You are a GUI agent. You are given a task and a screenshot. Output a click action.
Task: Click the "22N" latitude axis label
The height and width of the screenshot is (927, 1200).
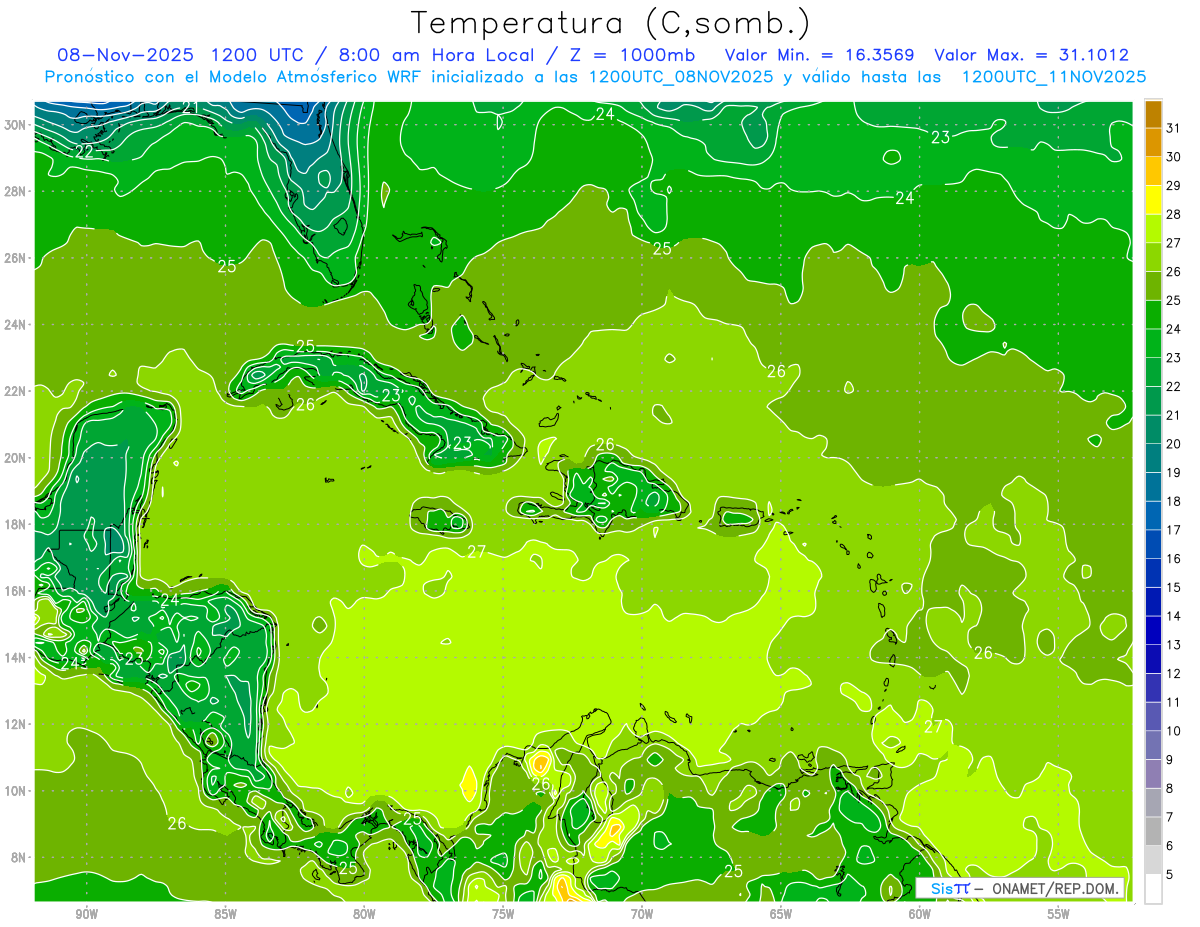click(16, 391)
